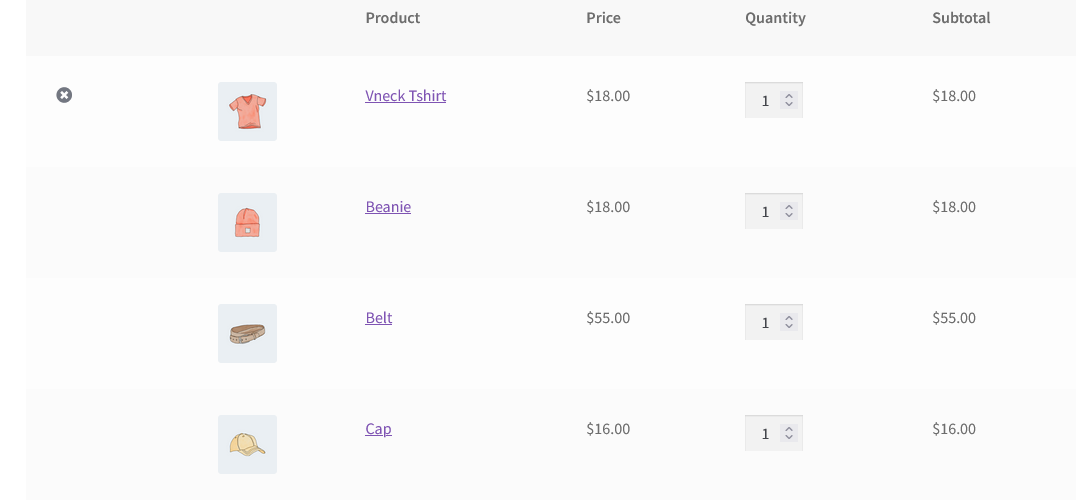Open the Belt product link
1076x501 pixels.
[378, 318]
